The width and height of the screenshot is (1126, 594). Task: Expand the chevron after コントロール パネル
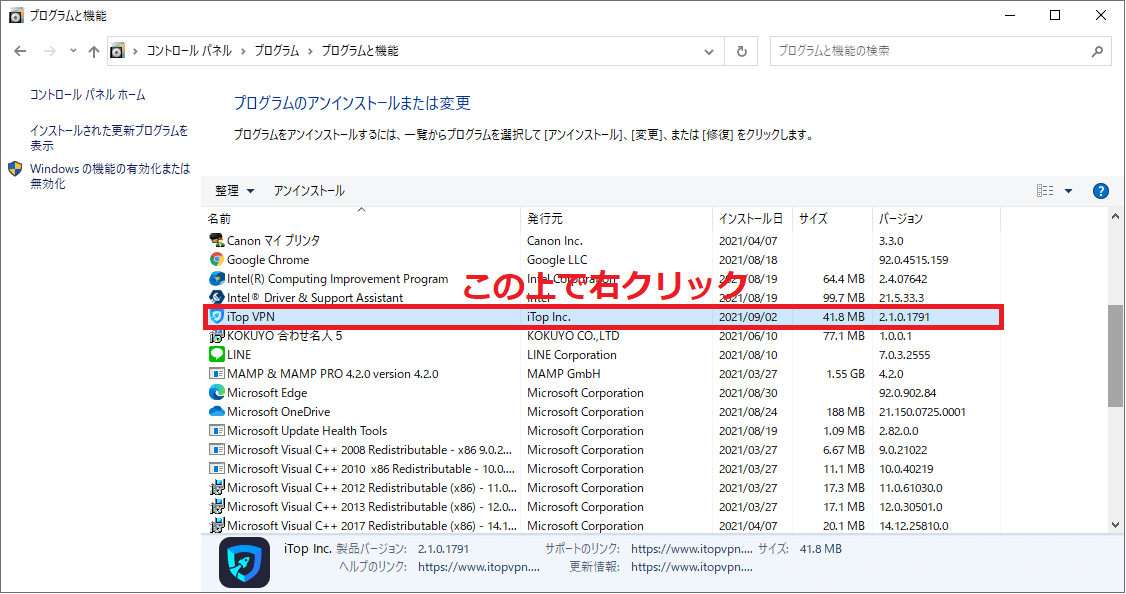[x=243, y=51]
